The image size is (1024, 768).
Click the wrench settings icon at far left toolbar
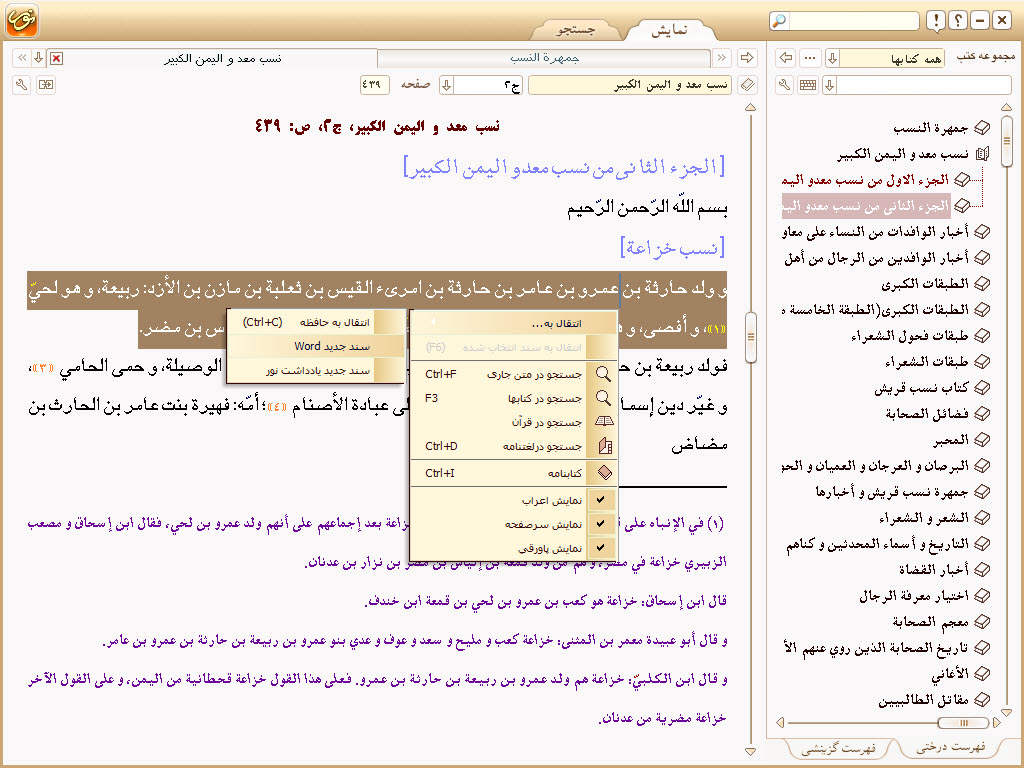22,85
